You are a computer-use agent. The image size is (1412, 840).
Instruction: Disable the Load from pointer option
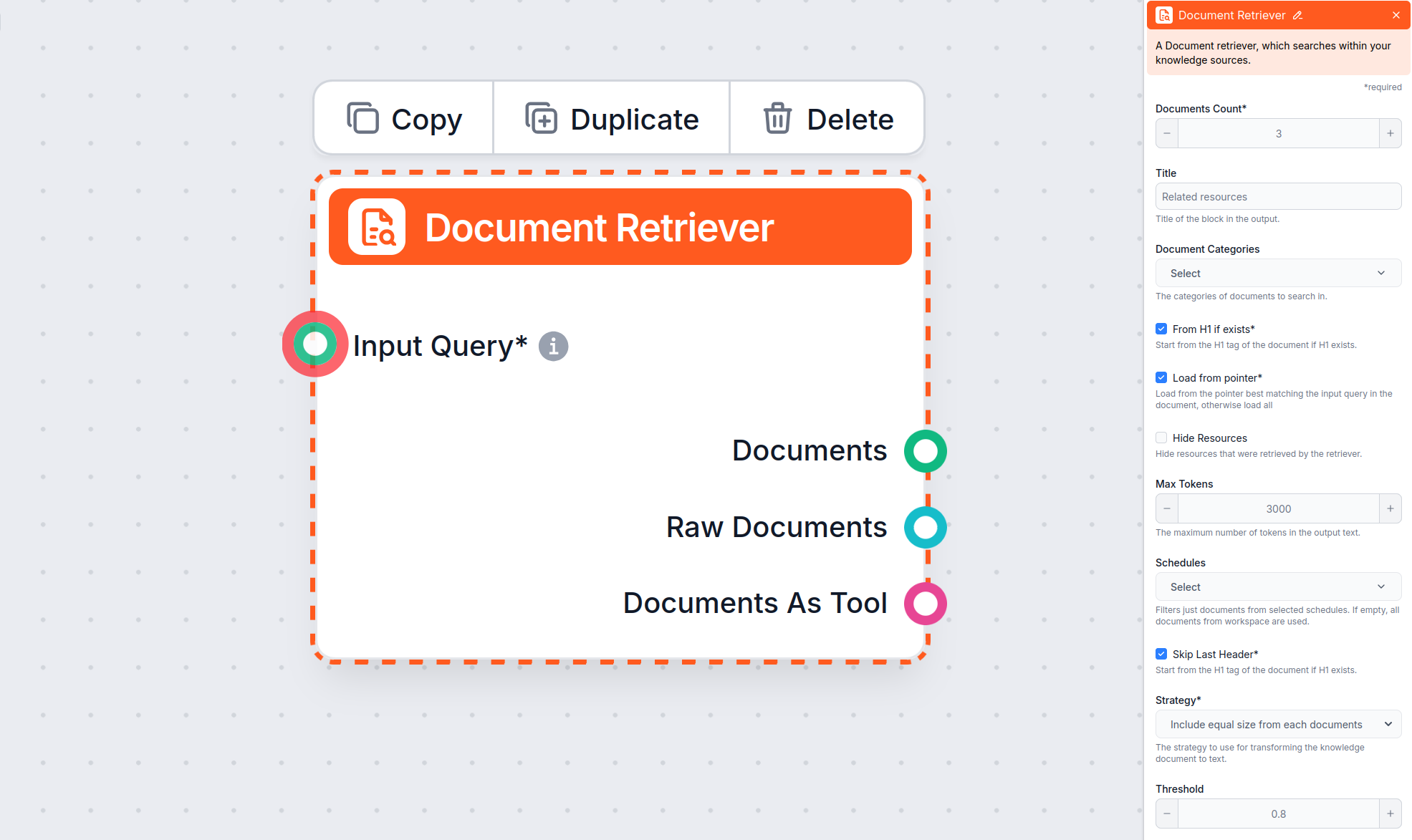[1161, 377]
